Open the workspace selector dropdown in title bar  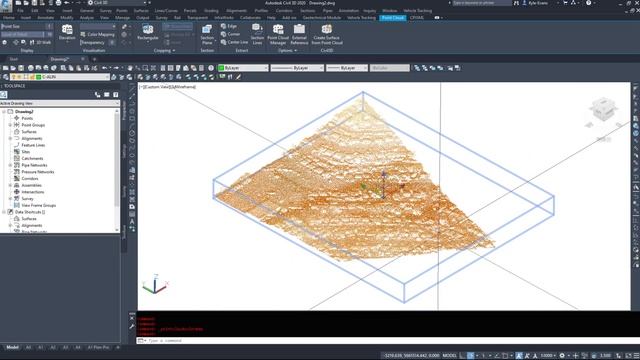(x=118, y=3)
